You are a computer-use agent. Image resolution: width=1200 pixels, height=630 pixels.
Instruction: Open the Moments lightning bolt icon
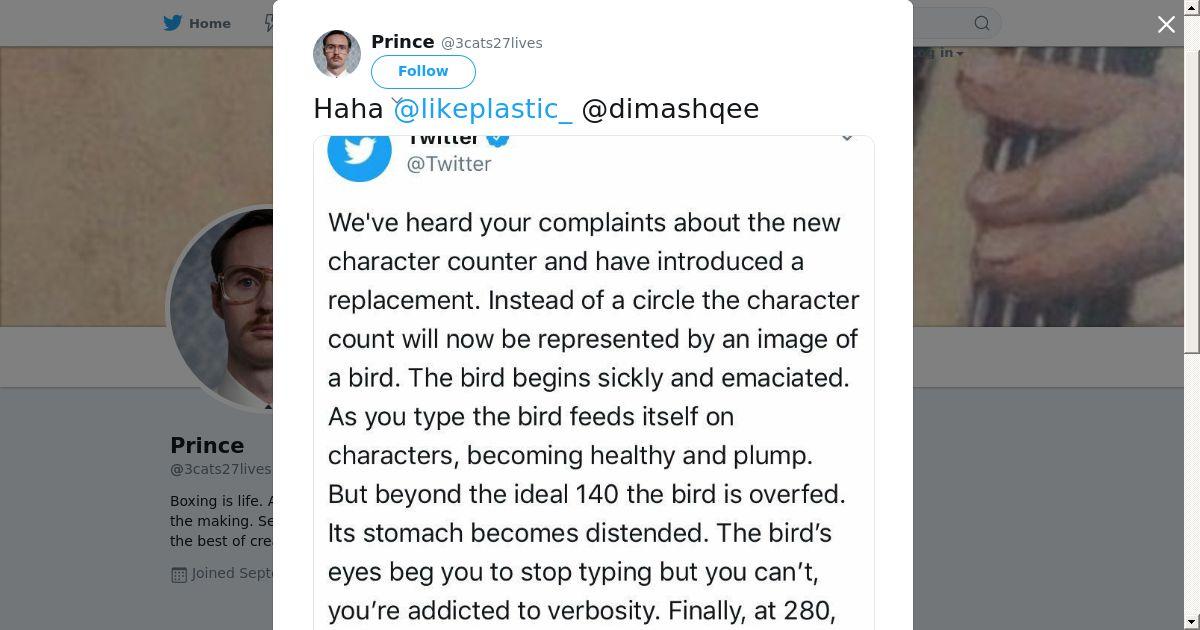(x=269, y=23)
